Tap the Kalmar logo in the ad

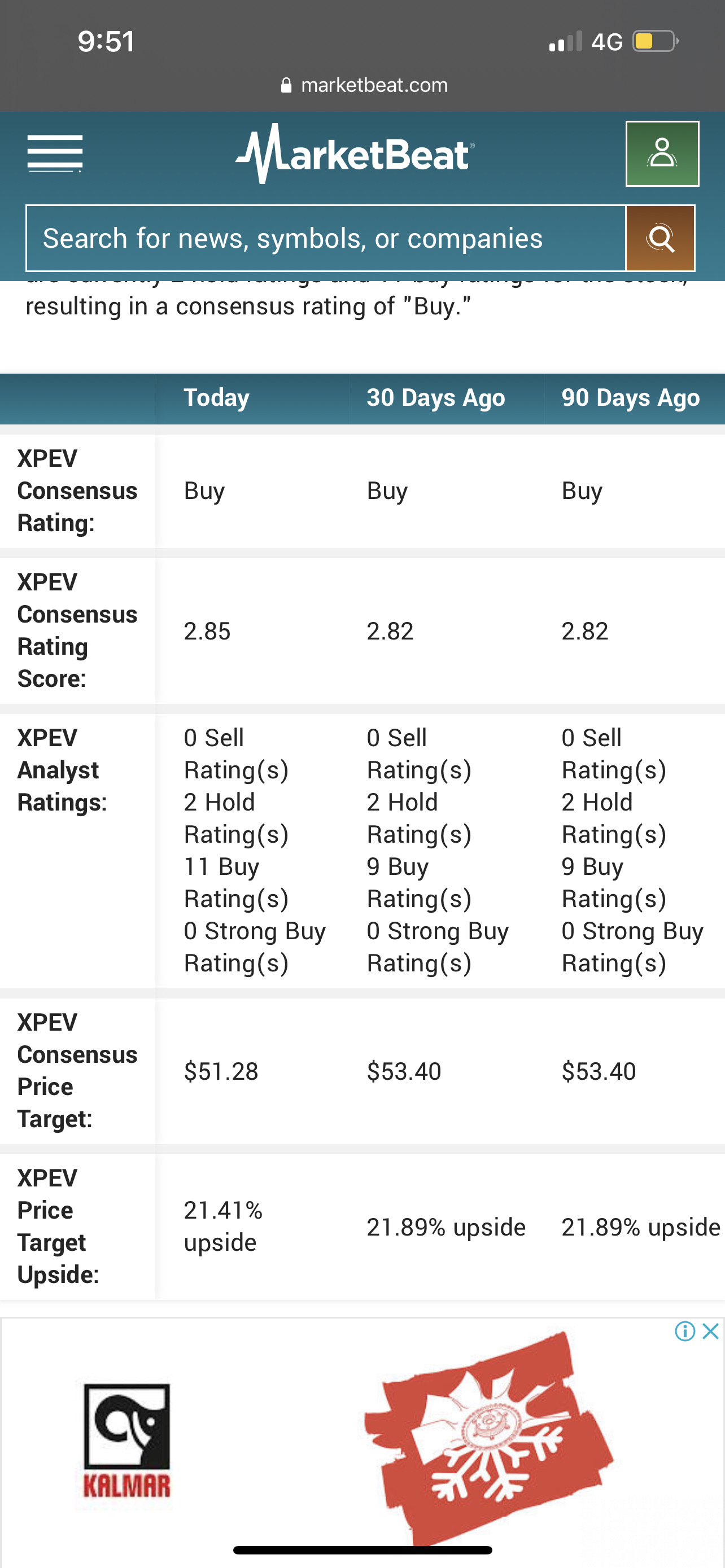click(126, 1442)
